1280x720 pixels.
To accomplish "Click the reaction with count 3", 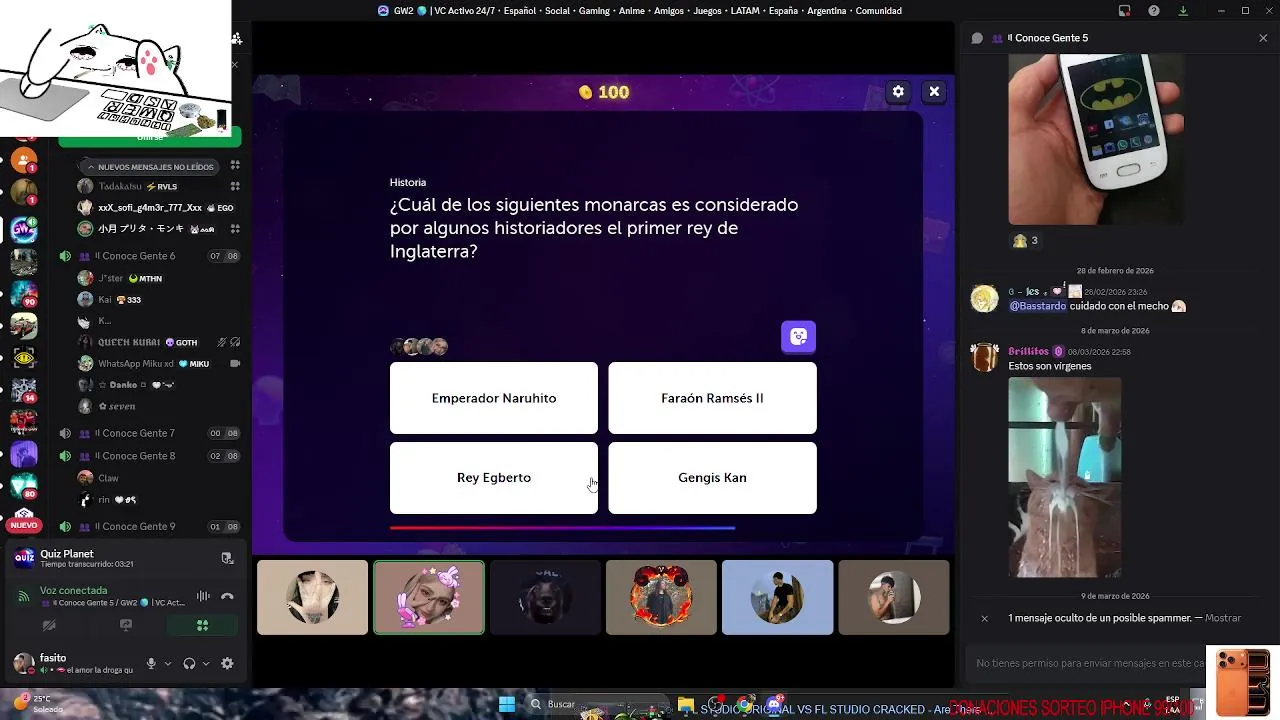I will tap(1026, 241).
